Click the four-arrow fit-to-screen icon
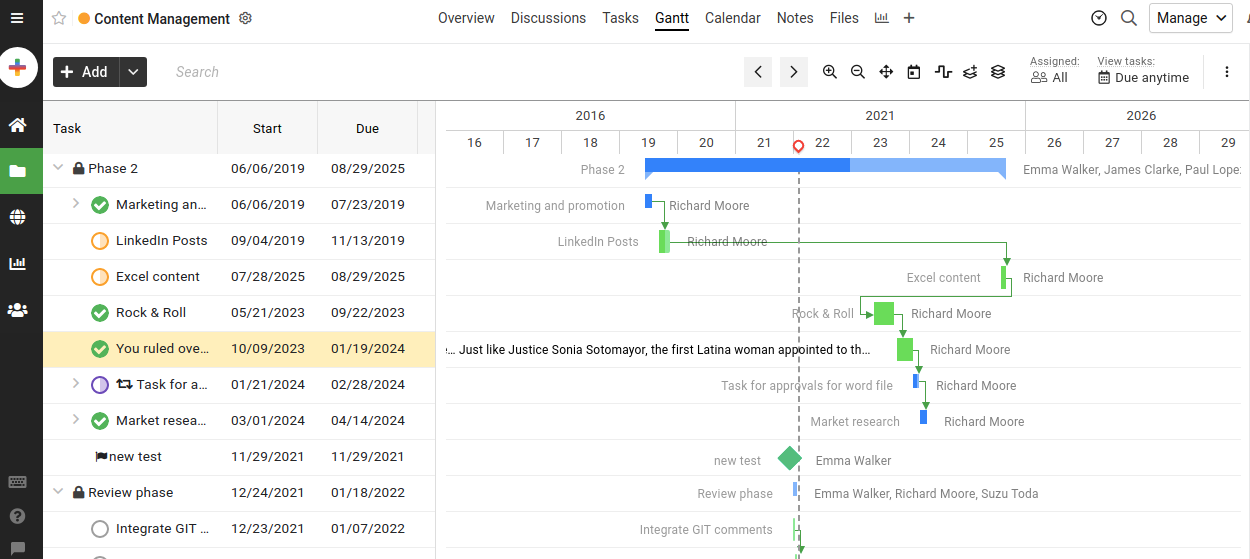Screen dimensions: 1250x559 886,72
